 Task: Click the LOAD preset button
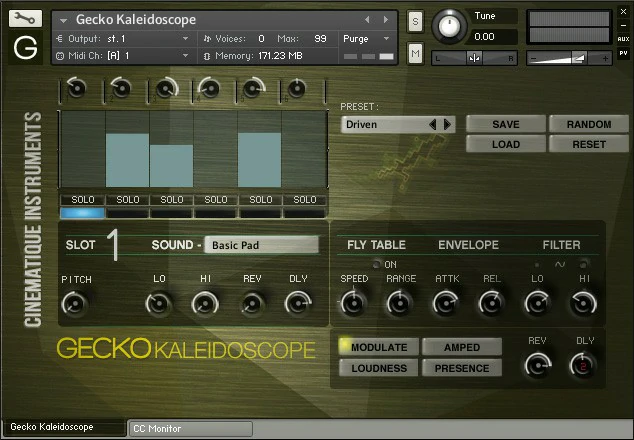[x=506, y=144]
